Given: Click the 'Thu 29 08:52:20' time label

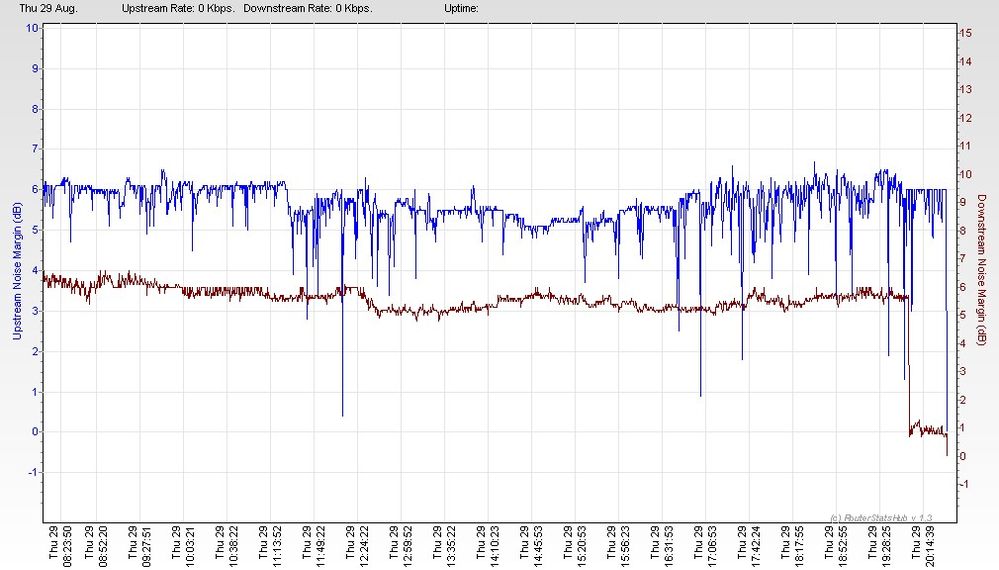Looking at the screenshot, I should [x=96, y=546].
